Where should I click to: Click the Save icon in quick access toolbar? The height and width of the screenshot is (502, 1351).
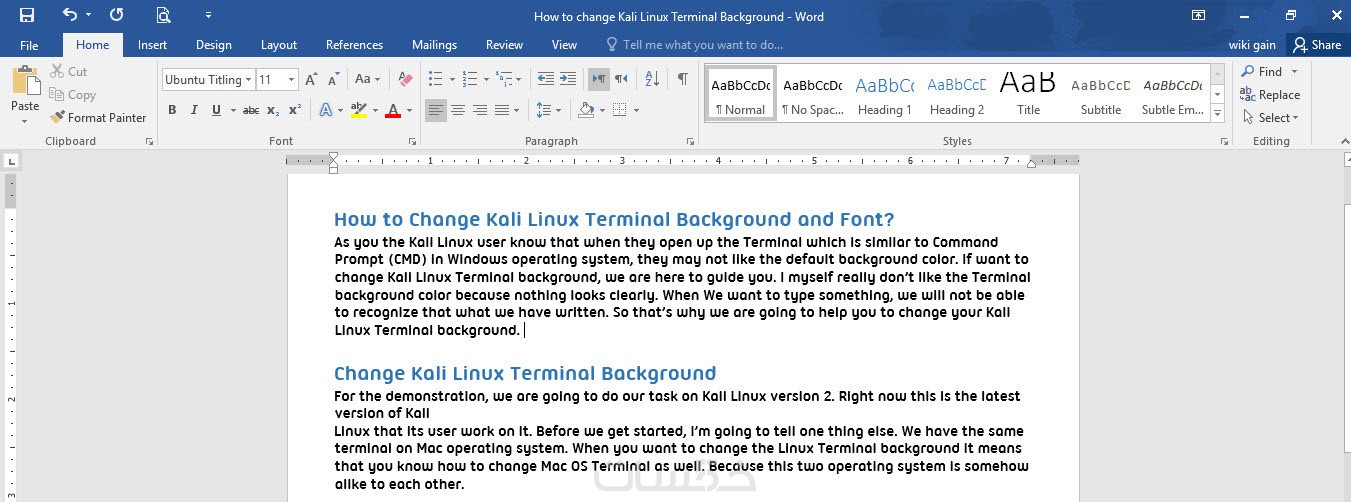pos(27,15)
